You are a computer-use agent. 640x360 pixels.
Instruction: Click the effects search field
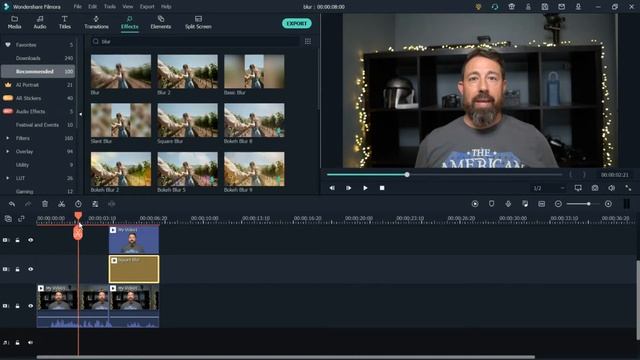[195, 41]
